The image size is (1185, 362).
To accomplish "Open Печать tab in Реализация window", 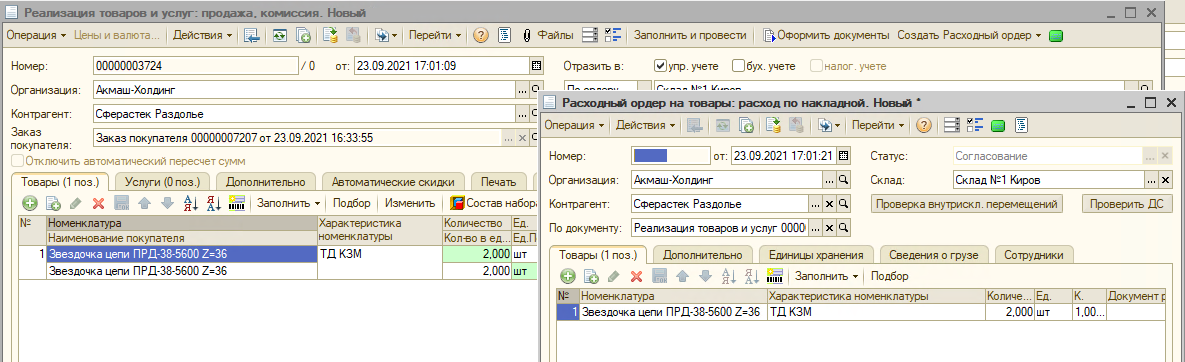I will [499, 181].
